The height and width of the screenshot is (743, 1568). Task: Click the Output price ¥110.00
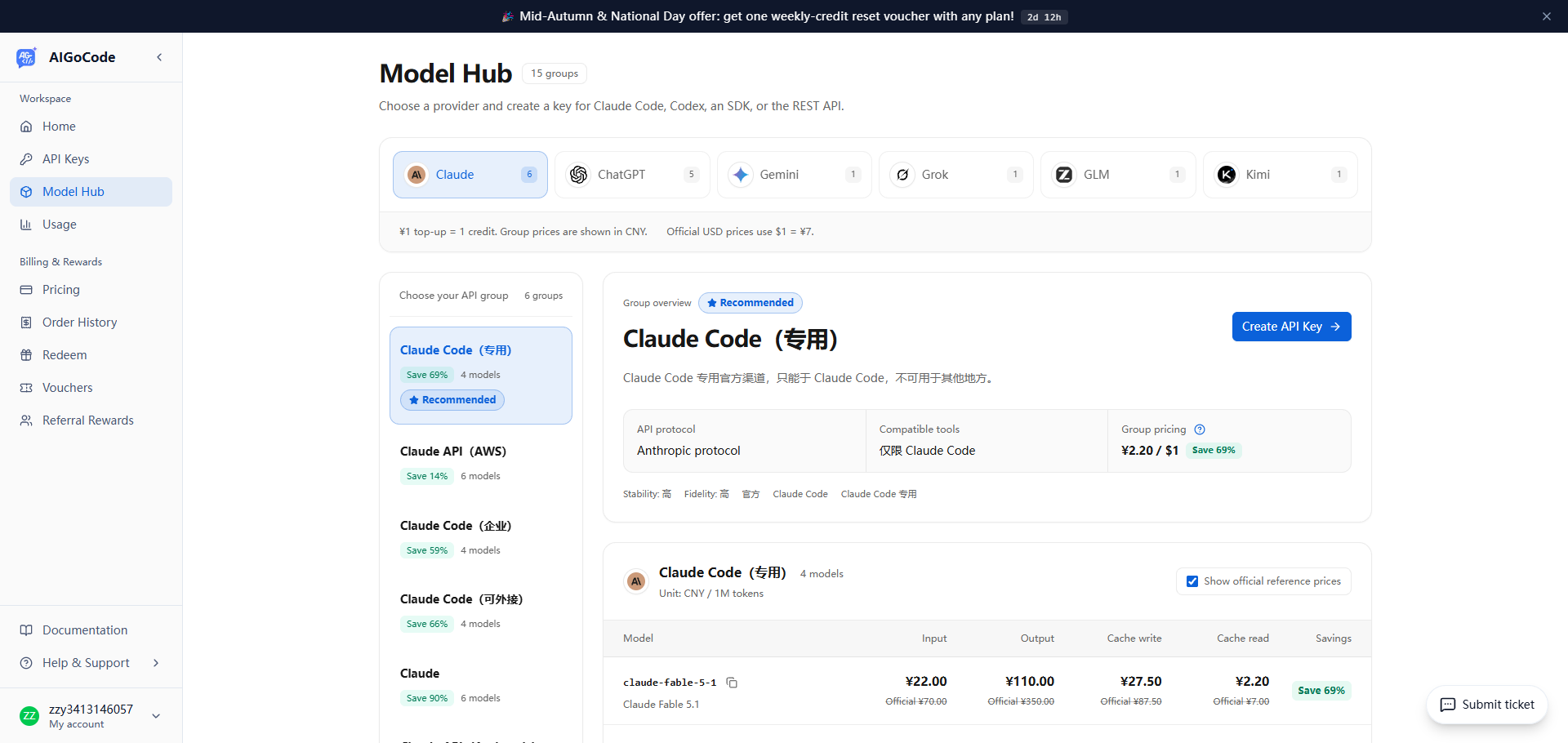click(x=1030, y=682)
